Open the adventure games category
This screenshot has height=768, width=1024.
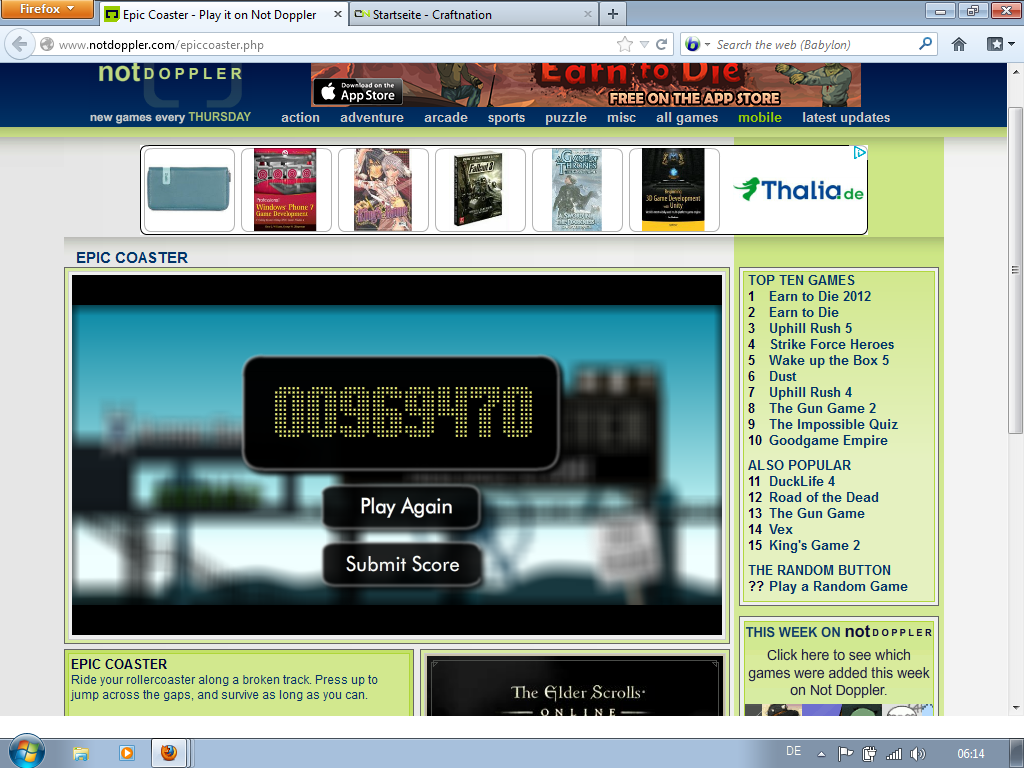point(372,118)
